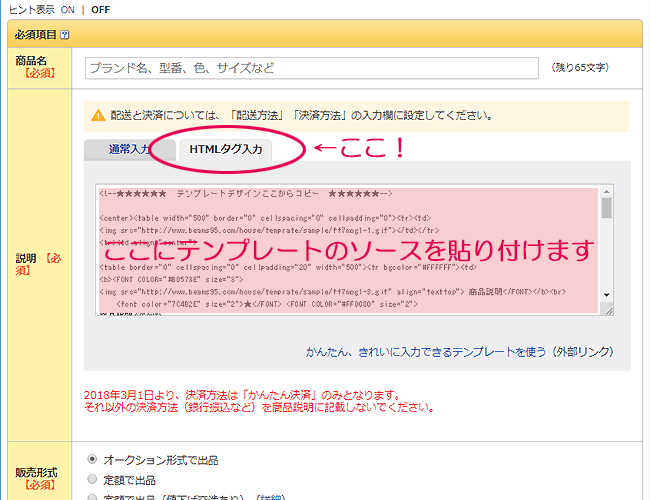
Task: Click the 商品名 text input field
Action: click(x=310, y=68)
